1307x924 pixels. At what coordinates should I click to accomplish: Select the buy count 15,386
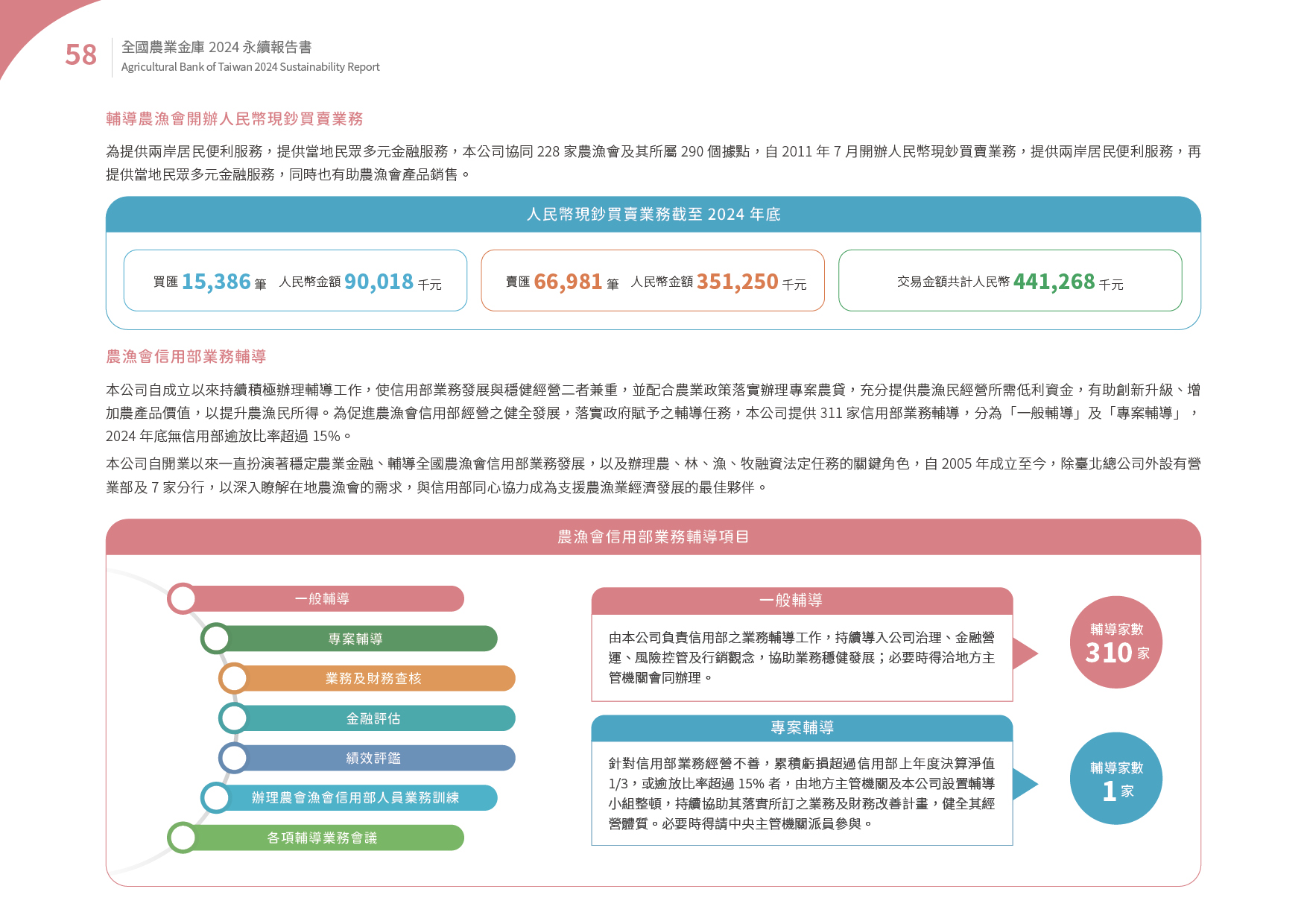(x=216, y=282)
